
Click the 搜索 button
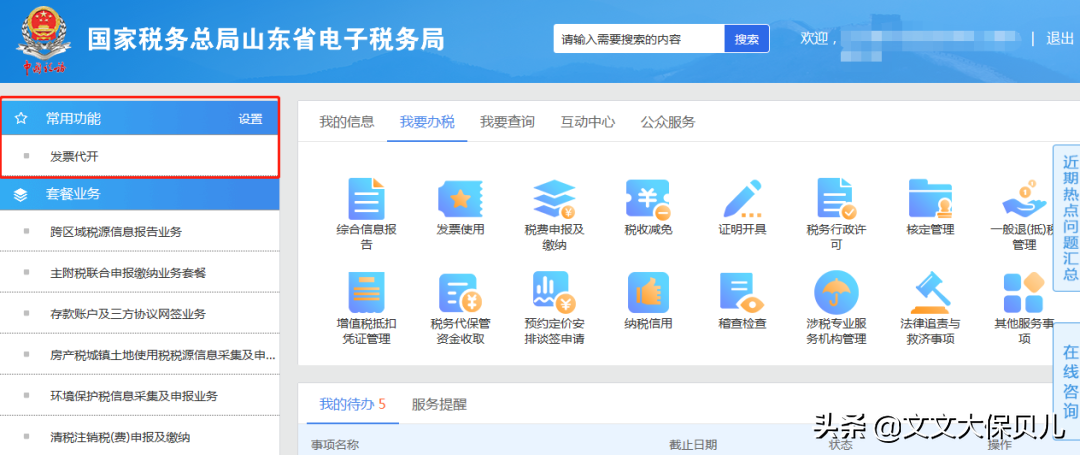pos(747,39)
